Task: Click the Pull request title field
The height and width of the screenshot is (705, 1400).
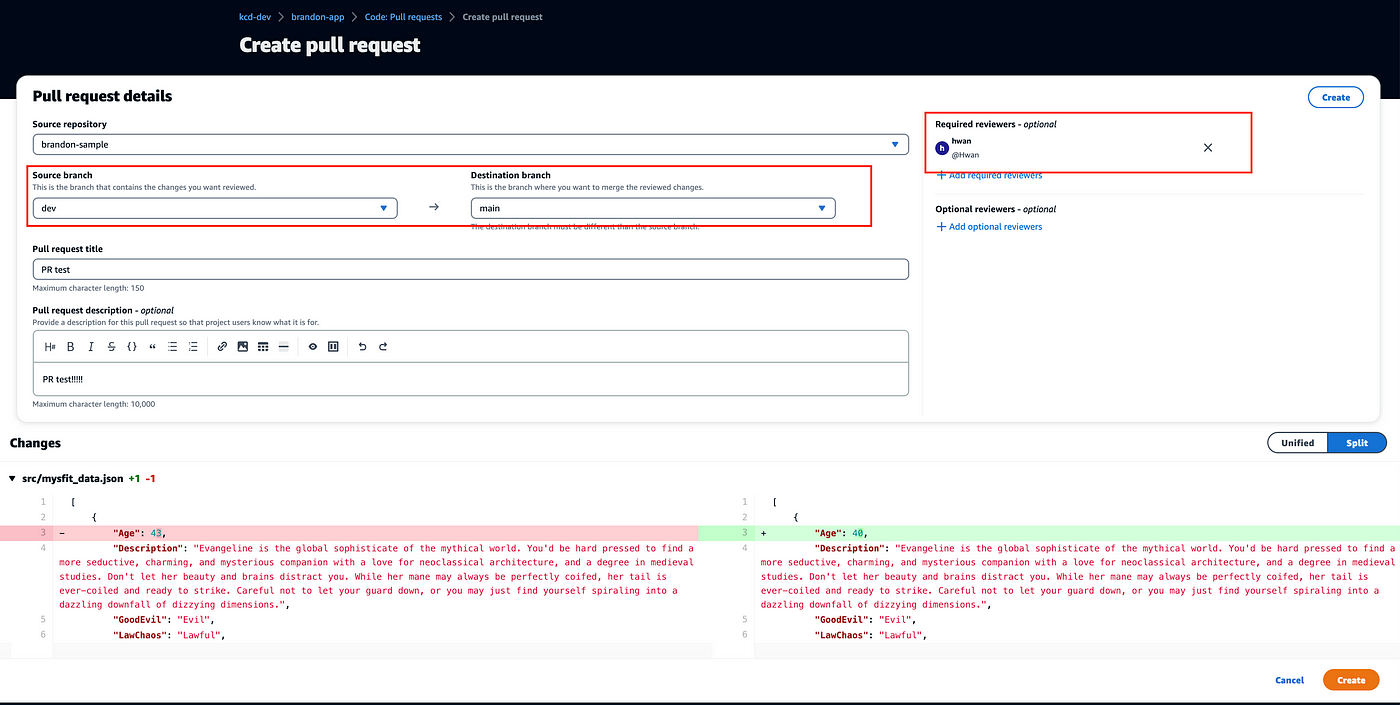Action: point(470,269)
